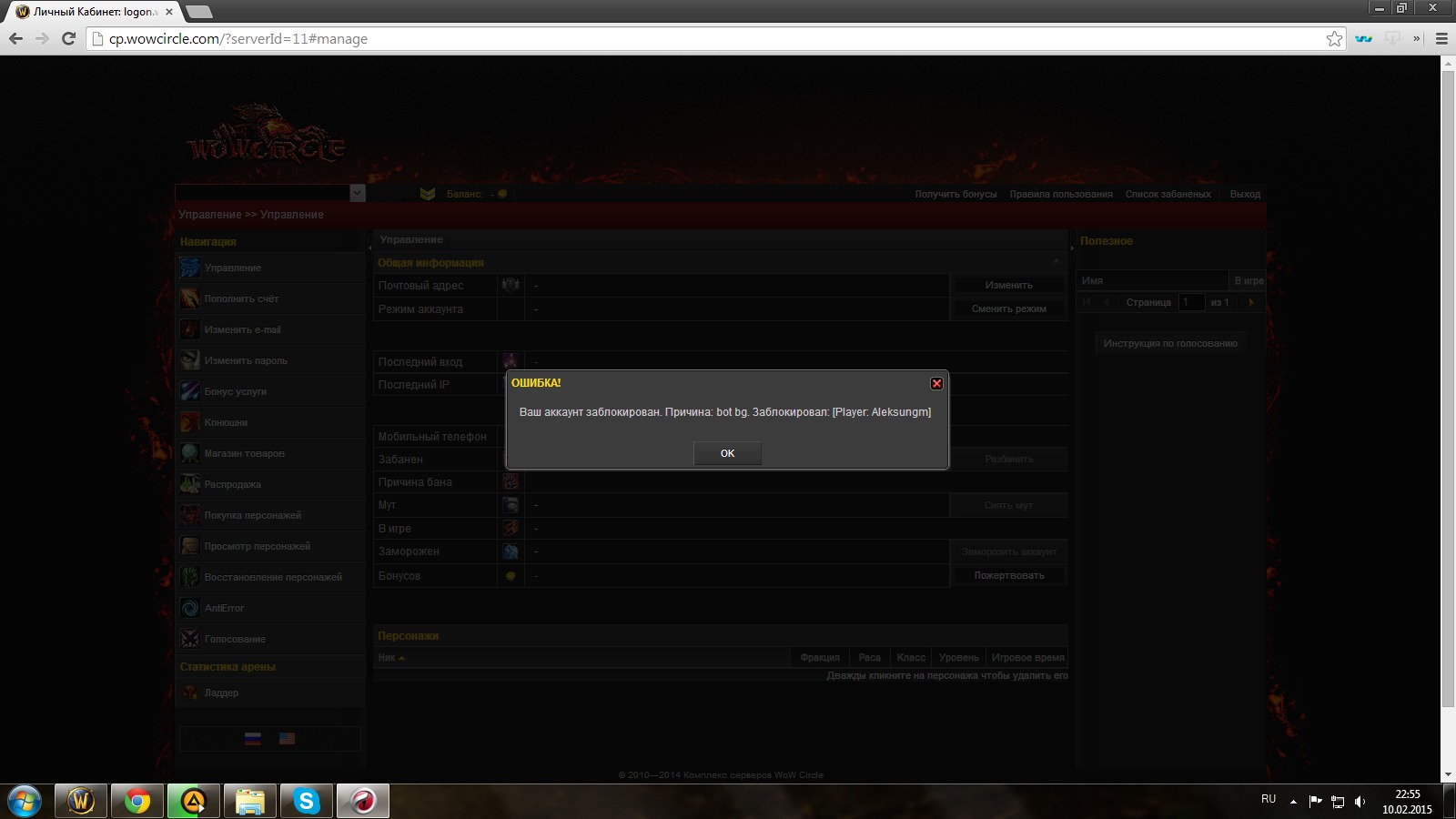Viewport: 1456px width, 819px height.
Task: Show overflow extensions with the » chevron
Action: pos(1416,38)
